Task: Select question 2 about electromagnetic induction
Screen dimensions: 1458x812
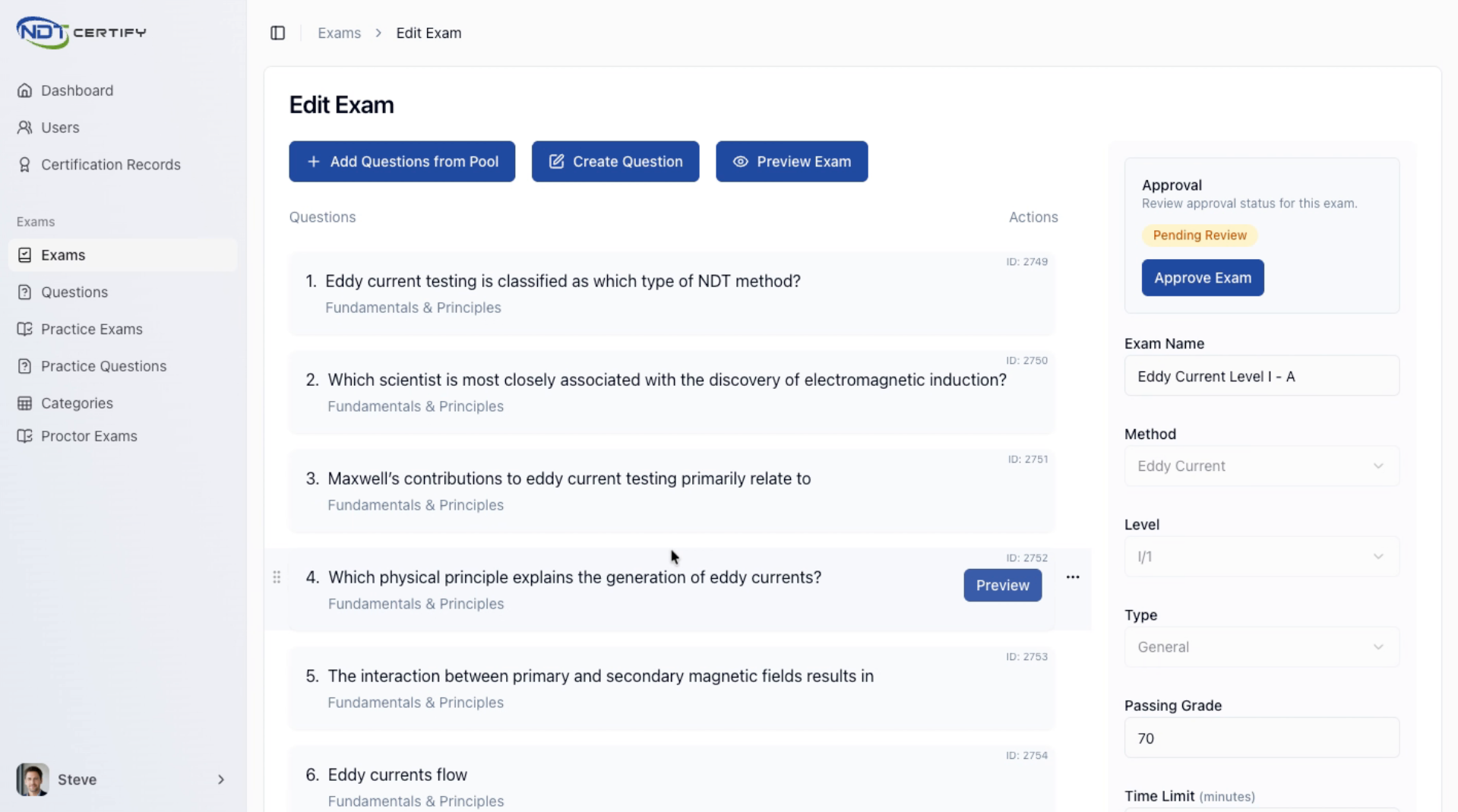Action: click(x=672, y=393)
